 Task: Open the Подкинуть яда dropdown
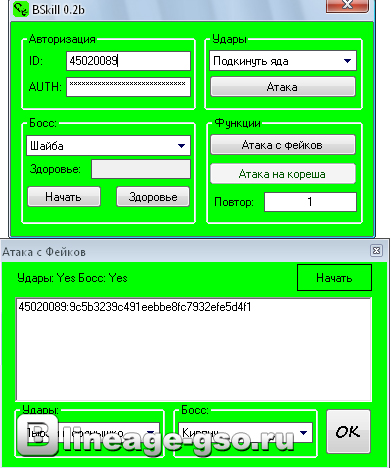click(283, 61)
